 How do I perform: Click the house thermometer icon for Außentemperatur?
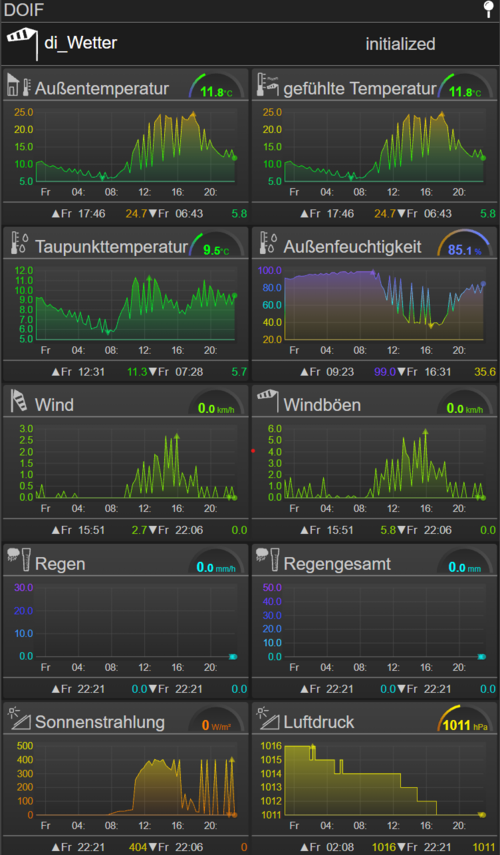[x=19, y=86]
